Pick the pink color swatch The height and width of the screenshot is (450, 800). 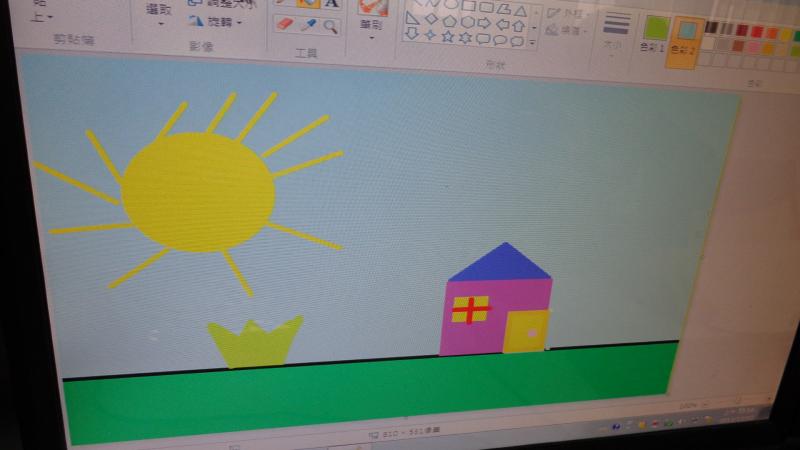754,48
